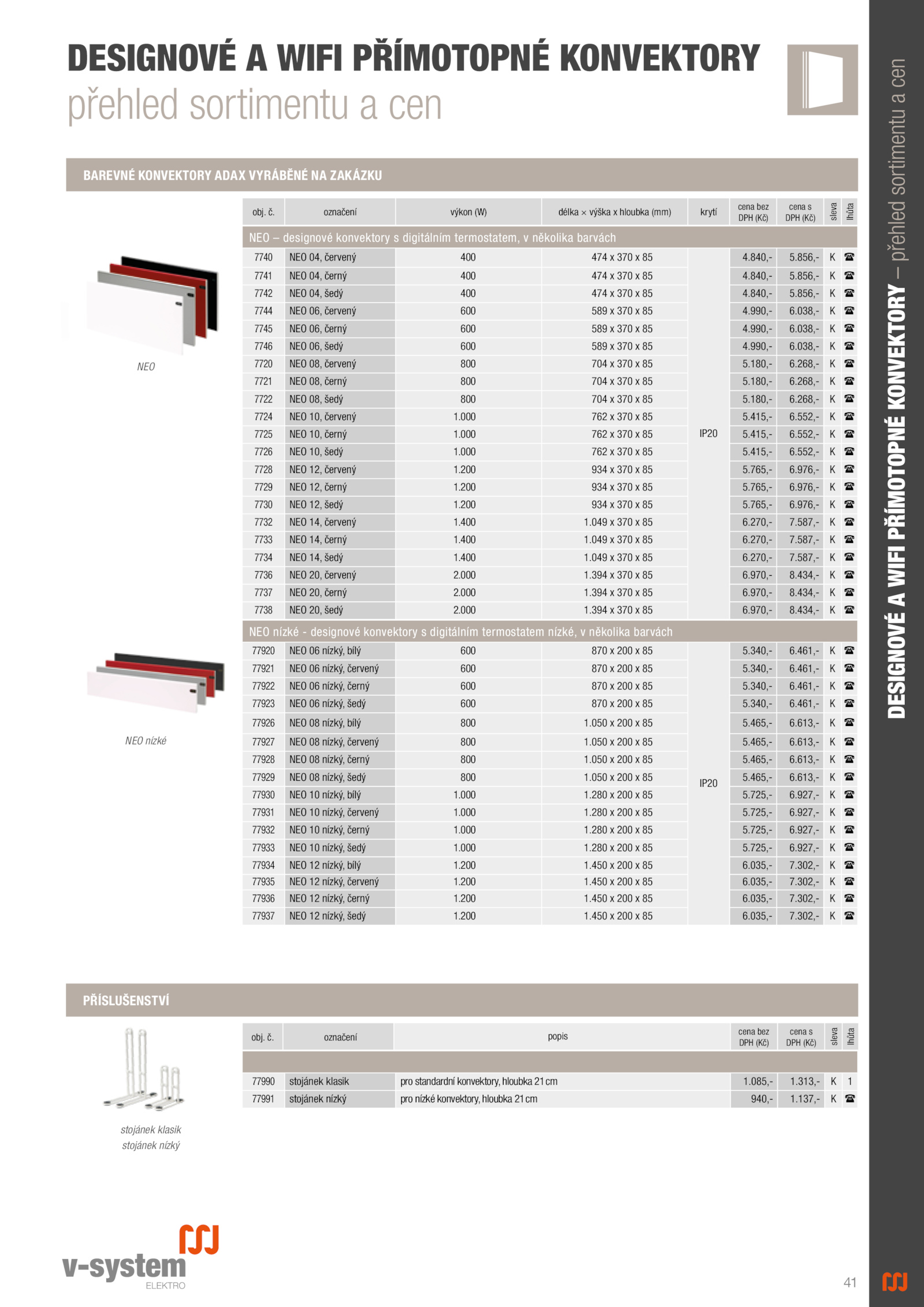Click the 'NEO 10, červený' cell

[340, 416]
